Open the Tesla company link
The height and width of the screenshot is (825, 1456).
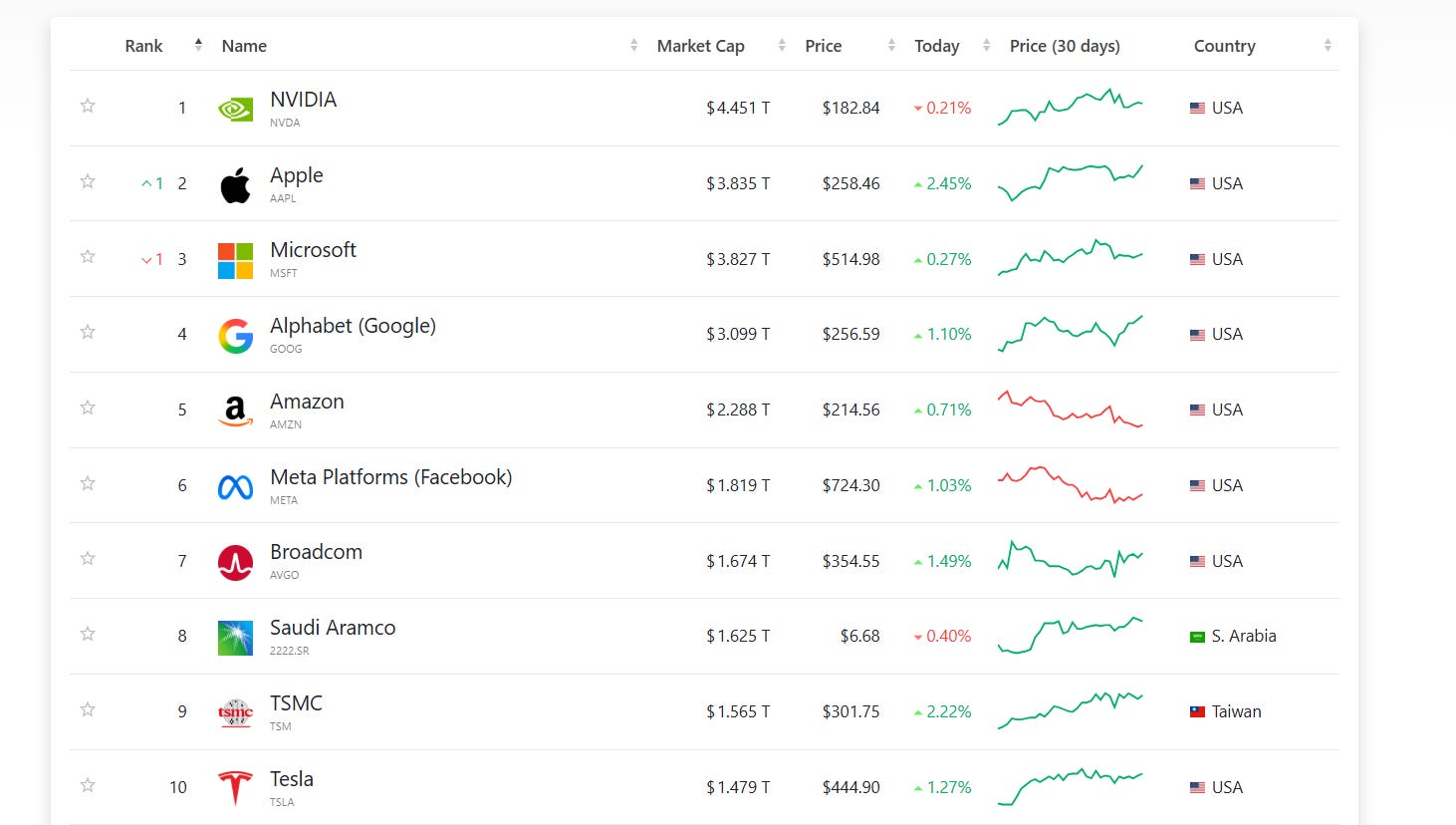click(x=292, y=779)
